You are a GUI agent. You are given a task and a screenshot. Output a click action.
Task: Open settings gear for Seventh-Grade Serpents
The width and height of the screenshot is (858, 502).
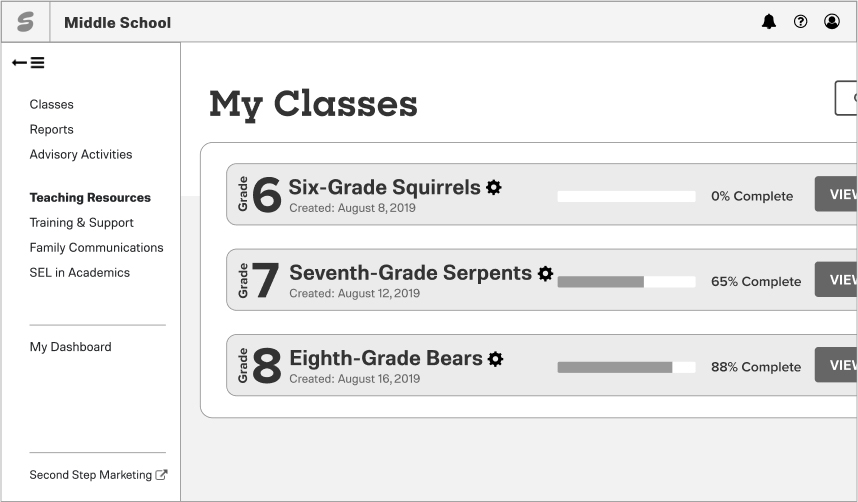pyautogui.click(x=545, y=273)
